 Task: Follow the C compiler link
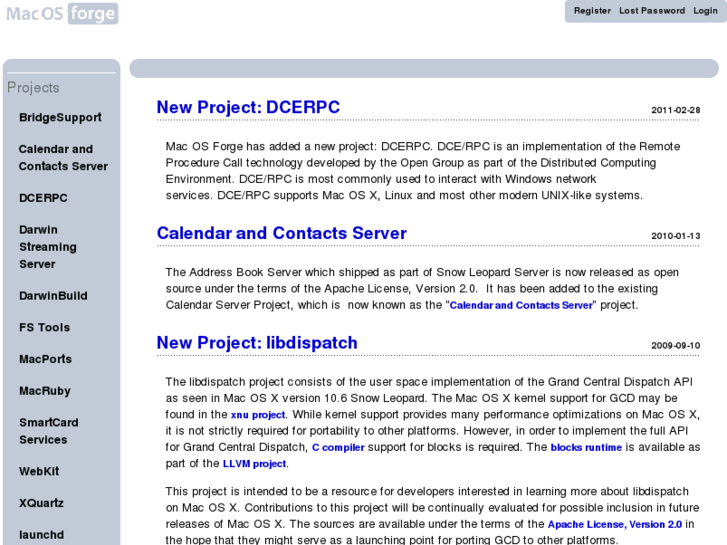tap(338, 448)
